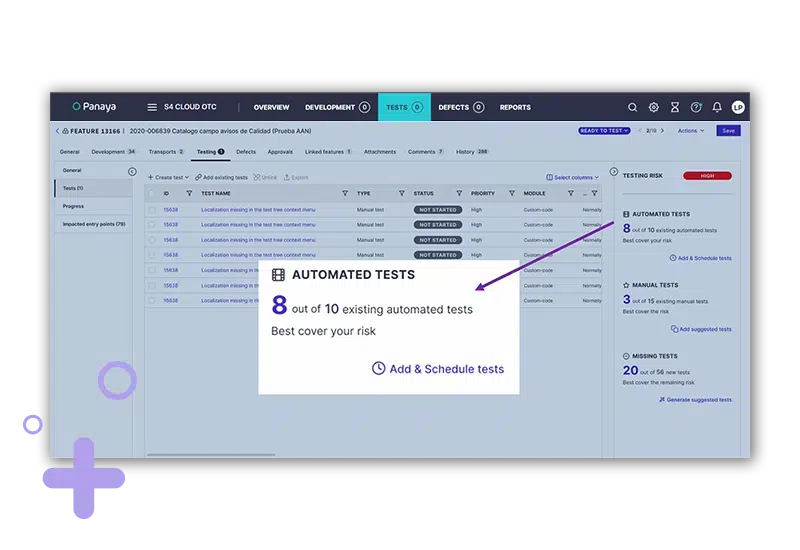Switch to the Approvals tab

[x=280, y=152]
